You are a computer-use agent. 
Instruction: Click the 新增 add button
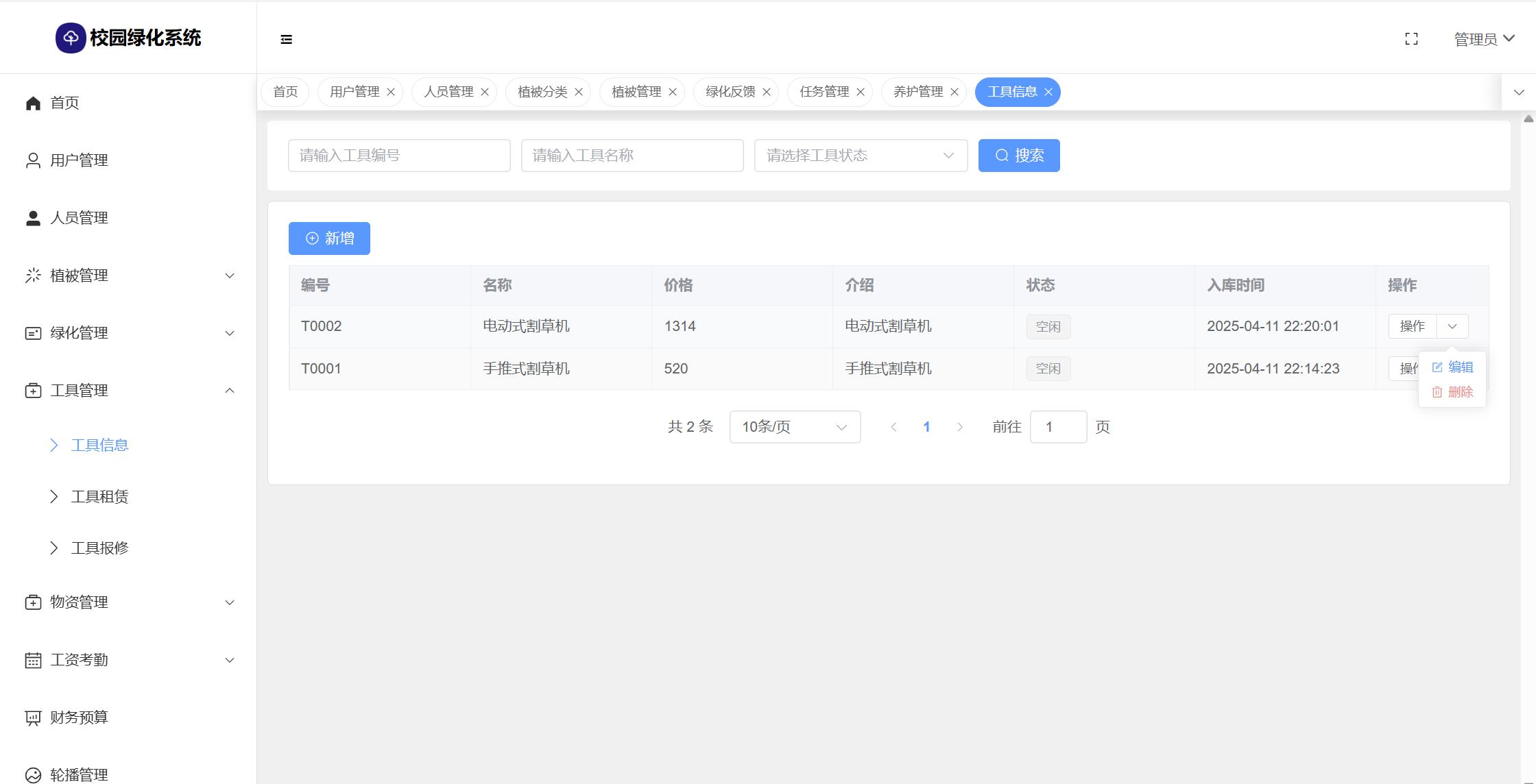[329, 238]
